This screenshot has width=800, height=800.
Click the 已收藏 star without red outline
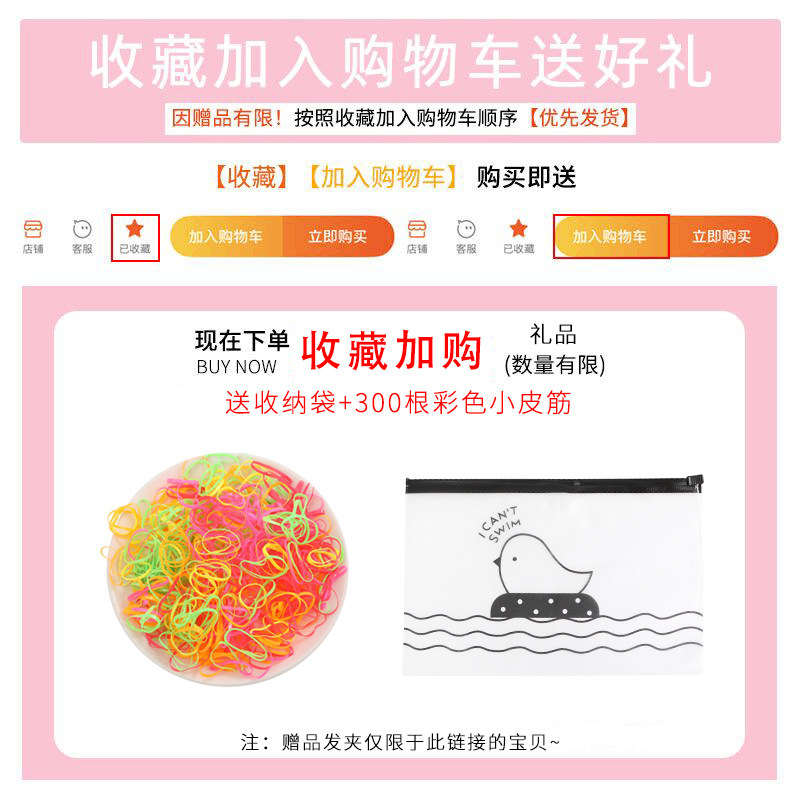(x=518, y=236)
